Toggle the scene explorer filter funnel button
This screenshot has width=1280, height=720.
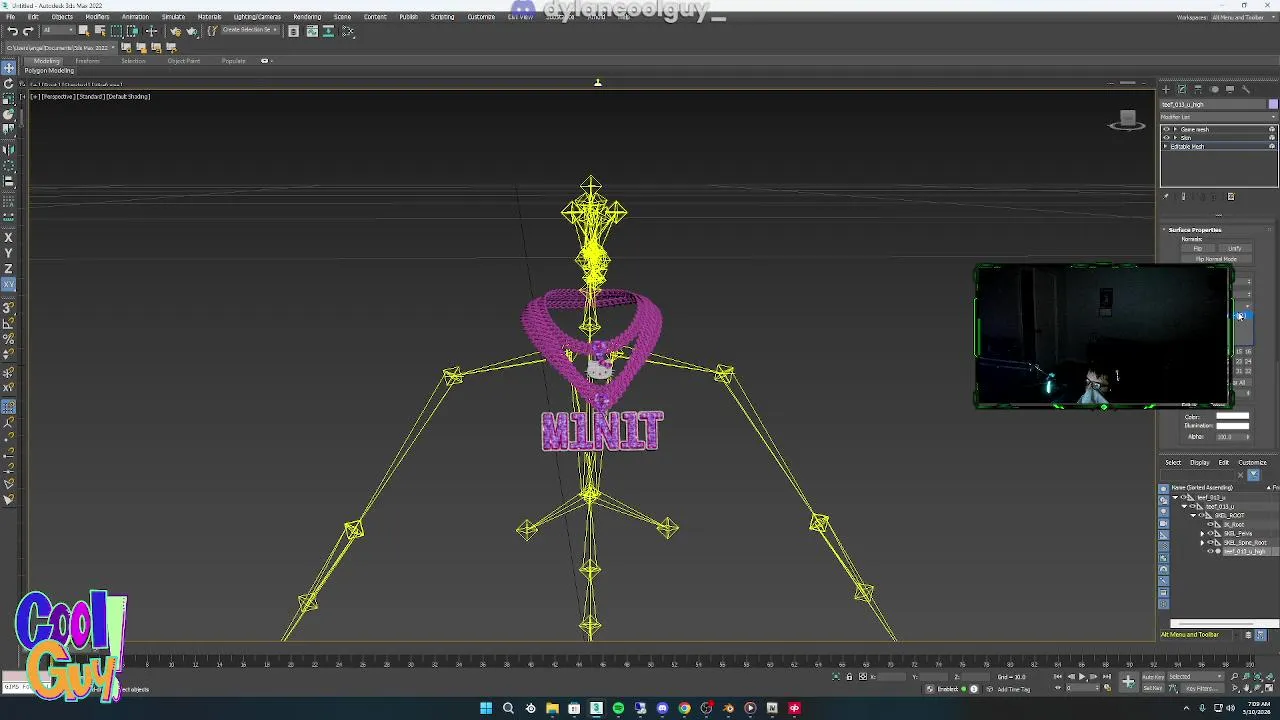coord(1253,475)
